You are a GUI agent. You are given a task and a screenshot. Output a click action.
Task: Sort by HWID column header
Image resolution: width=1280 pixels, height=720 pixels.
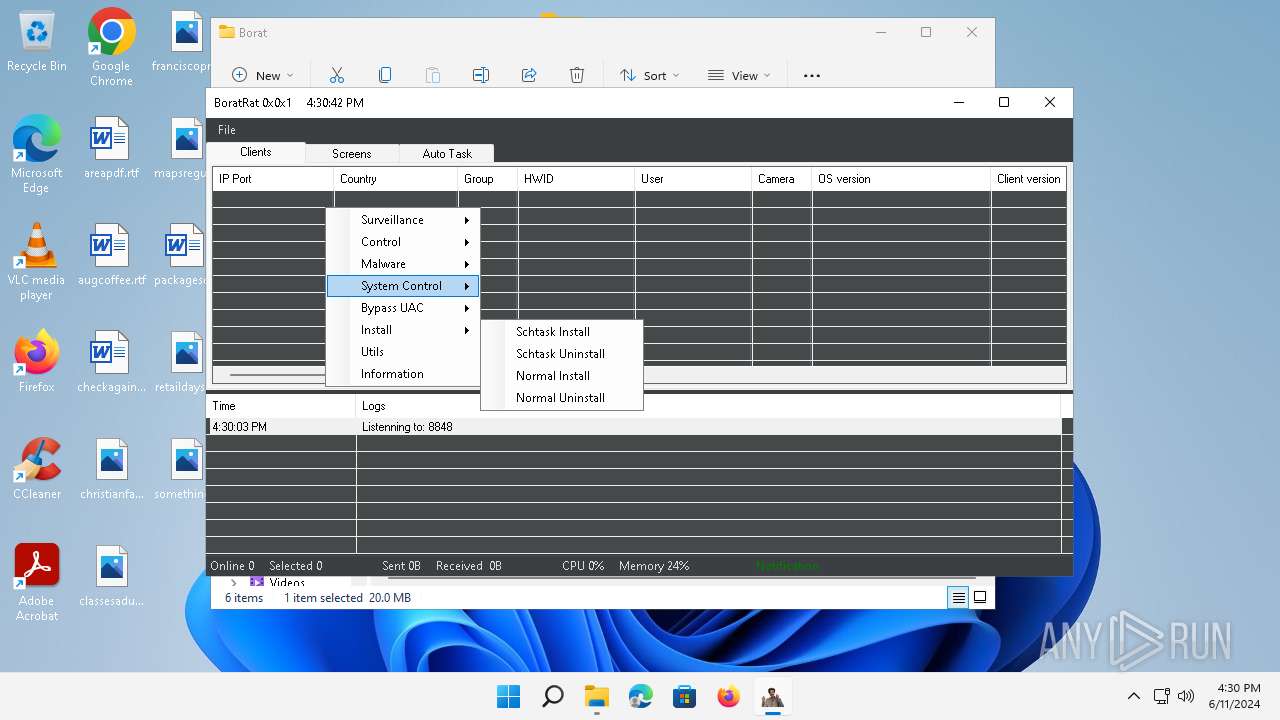[576, 179]
